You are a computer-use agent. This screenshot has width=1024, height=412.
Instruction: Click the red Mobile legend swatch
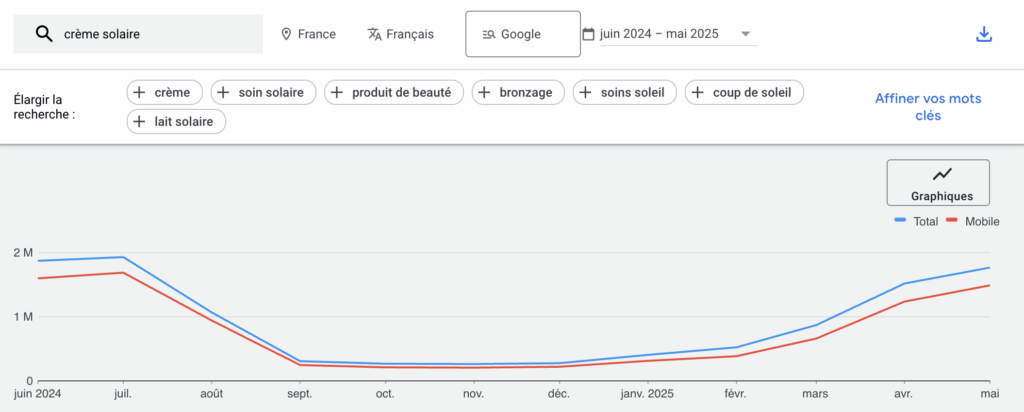(952, 221)
